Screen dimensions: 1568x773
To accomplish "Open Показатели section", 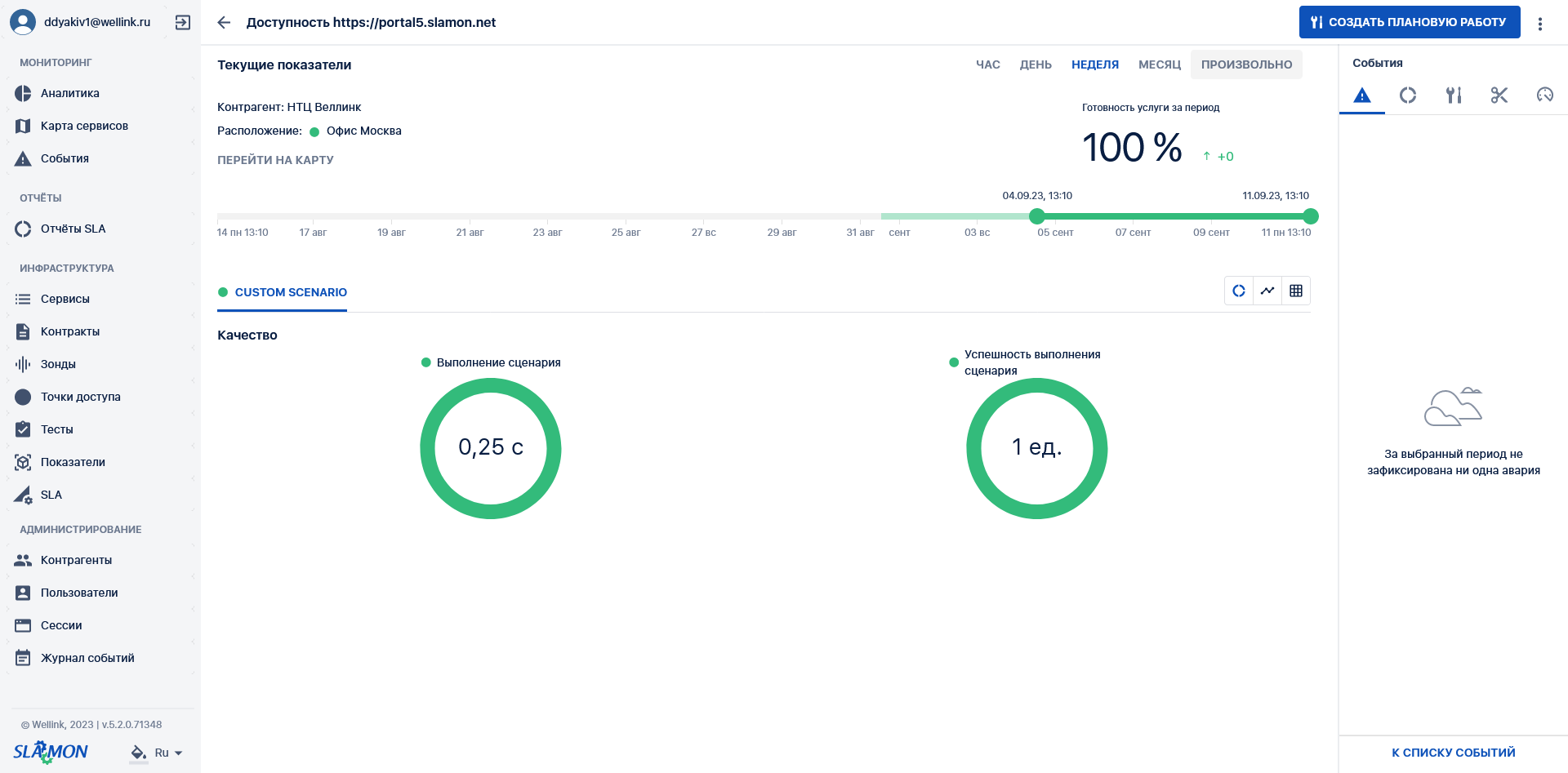I will [x=100, y=462].
